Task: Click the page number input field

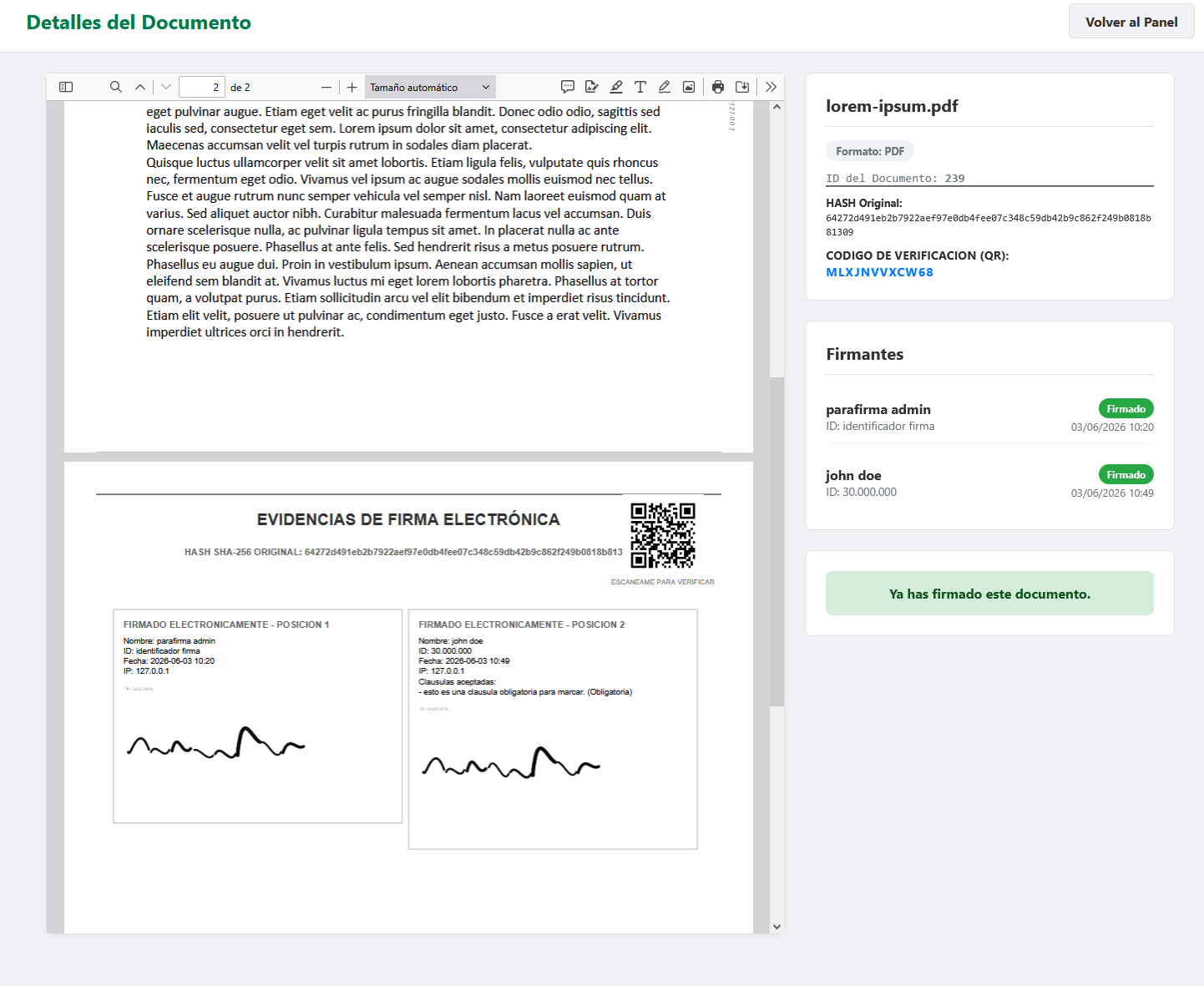Action: (x=202, y=87)
